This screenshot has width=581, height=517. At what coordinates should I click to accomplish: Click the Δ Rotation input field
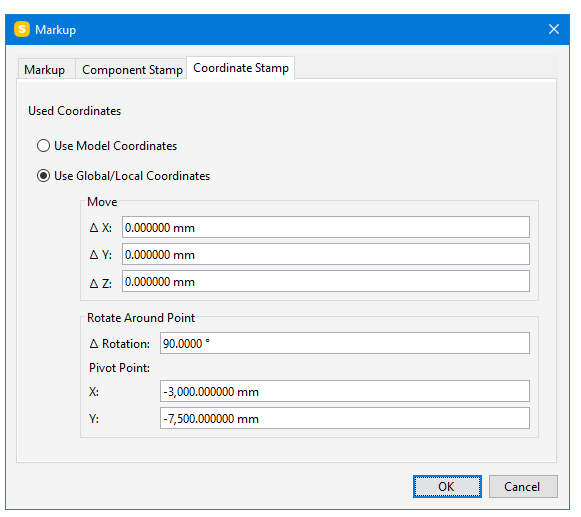coord(345,343)
